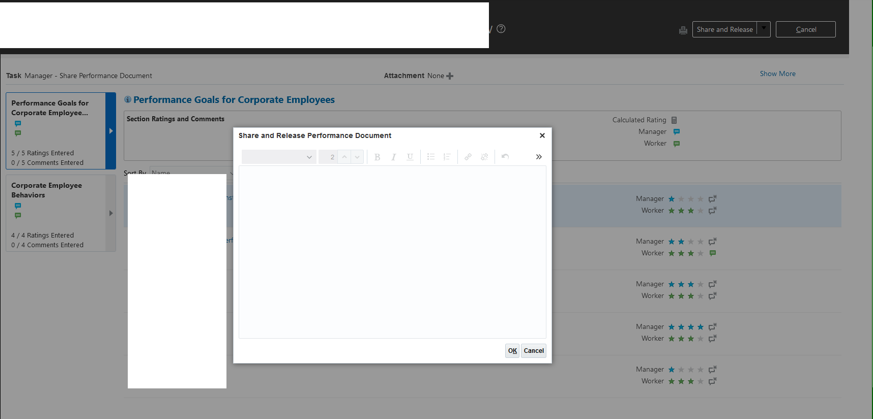Click 'Manager - Share Performance Document' task text

88,76
